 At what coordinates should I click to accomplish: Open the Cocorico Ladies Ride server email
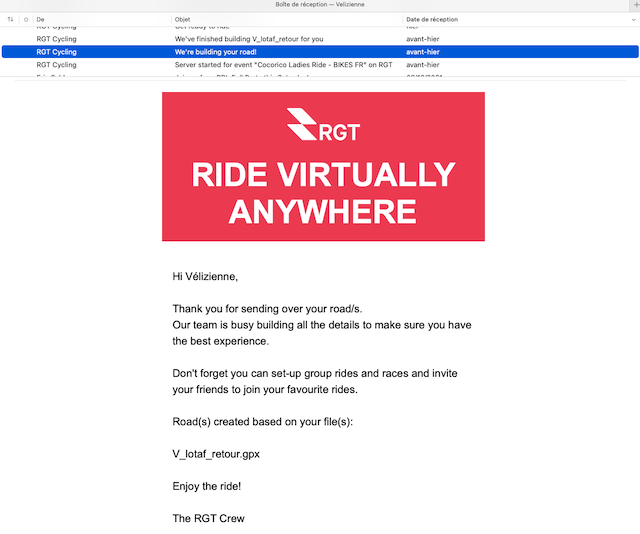click(320, 65)
